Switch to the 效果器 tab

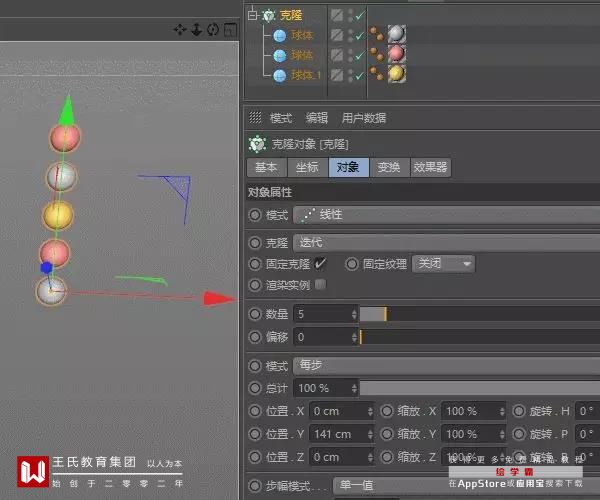[x=430, y=167]
